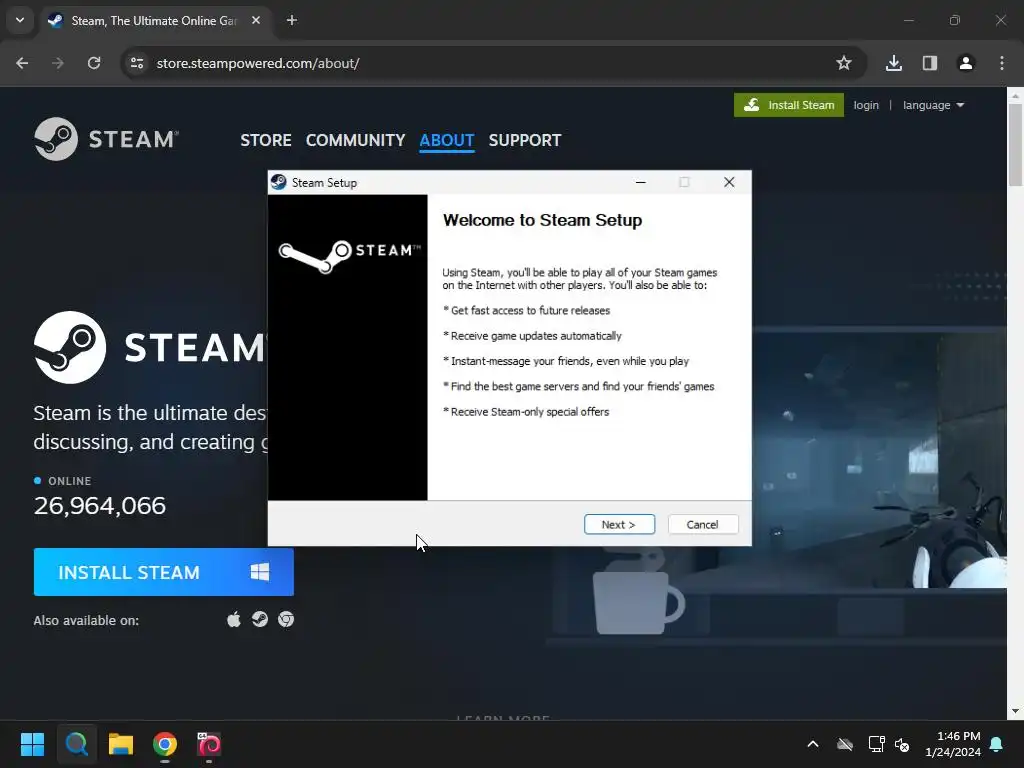Image resolution: width=1024 pixels, height=768 pixels.
Task: Click the Steam logo in header
Action: (x=106, y=138)
